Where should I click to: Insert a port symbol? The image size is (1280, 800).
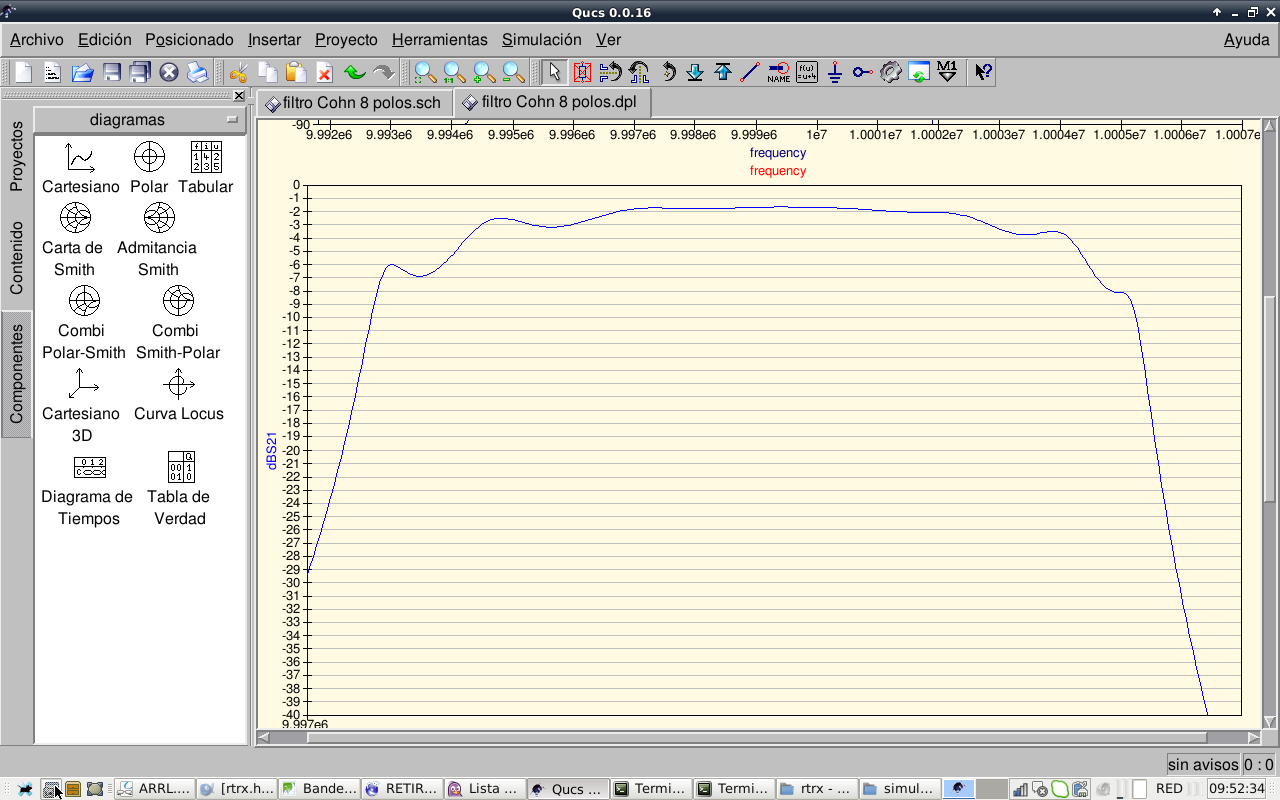tap(862, 72)
